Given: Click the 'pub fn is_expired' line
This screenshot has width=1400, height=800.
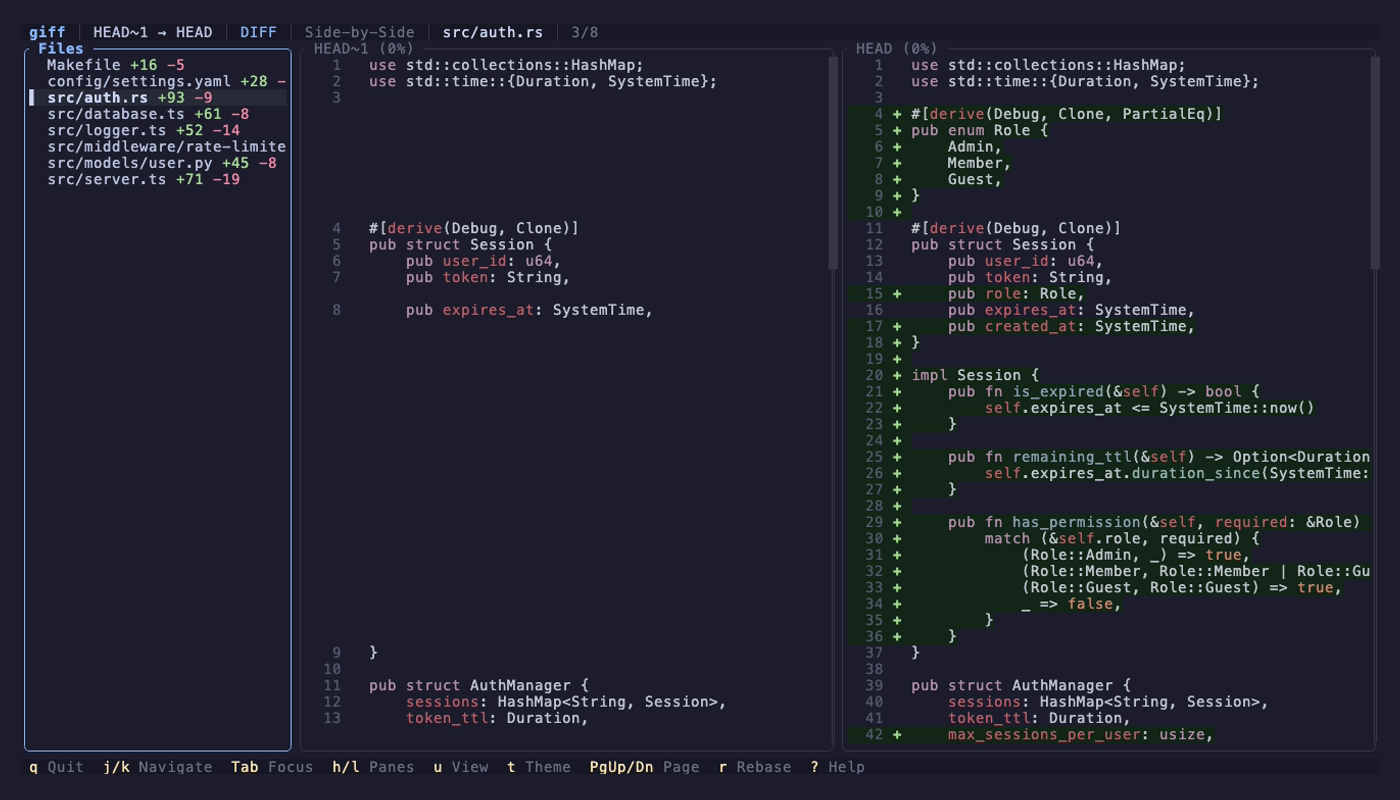Looking at the screenshot, I should click(x=1103, y=391).
